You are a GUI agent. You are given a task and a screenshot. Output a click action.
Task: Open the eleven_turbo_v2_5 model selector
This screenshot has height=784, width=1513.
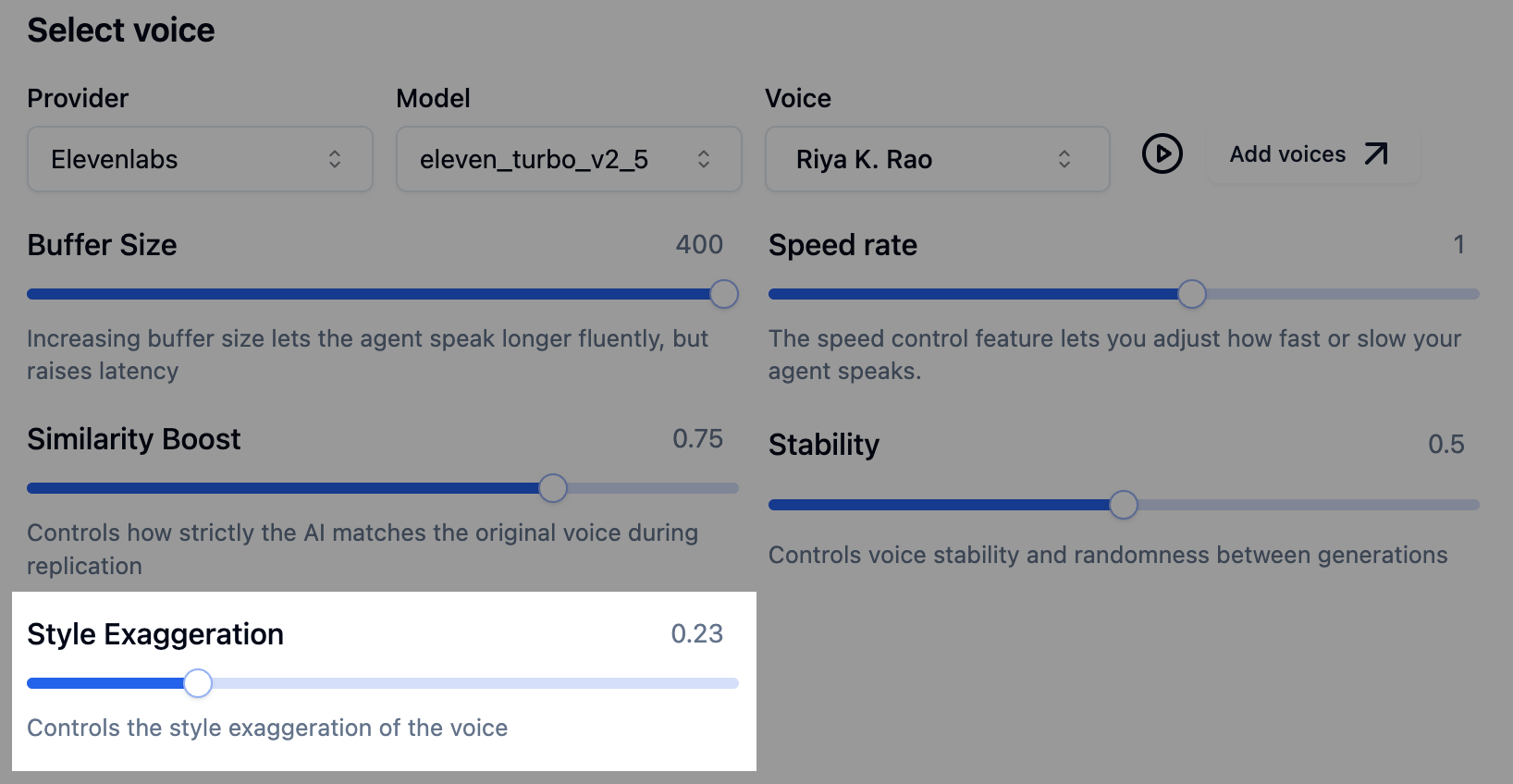tap(569, 159)
